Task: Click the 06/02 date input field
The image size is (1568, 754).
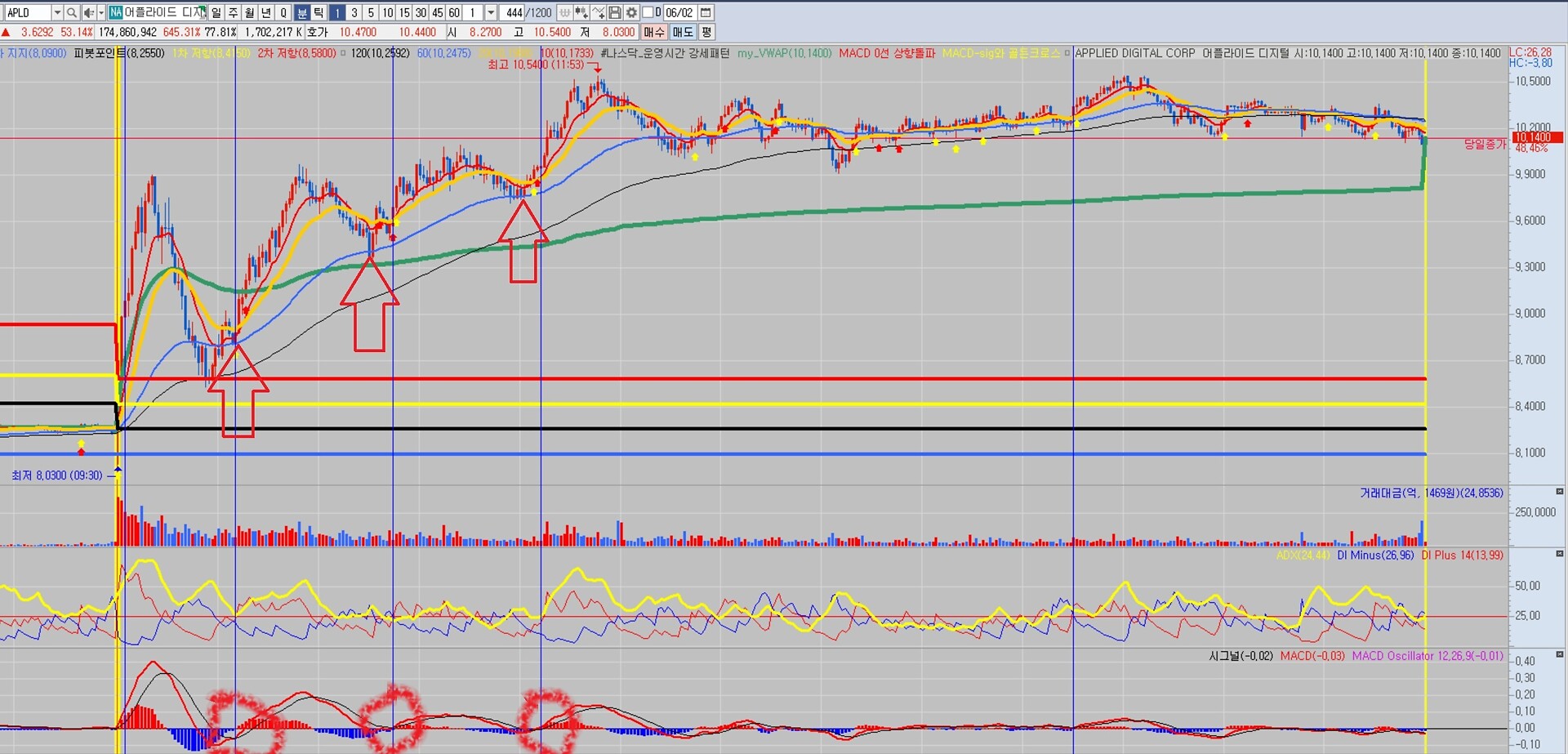Action: [x=679, y=12]
